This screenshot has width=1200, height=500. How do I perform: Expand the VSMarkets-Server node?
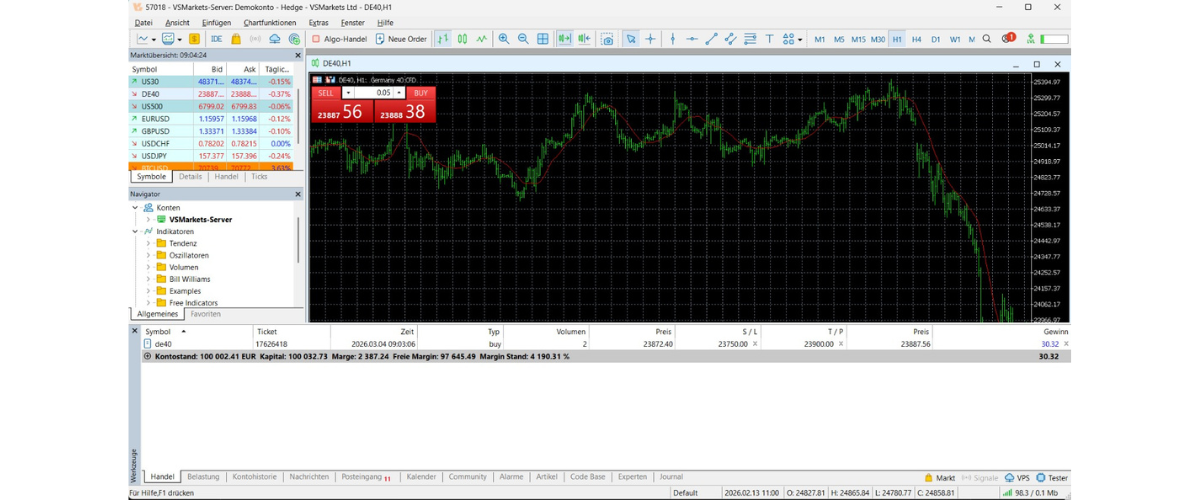[148, 219]
